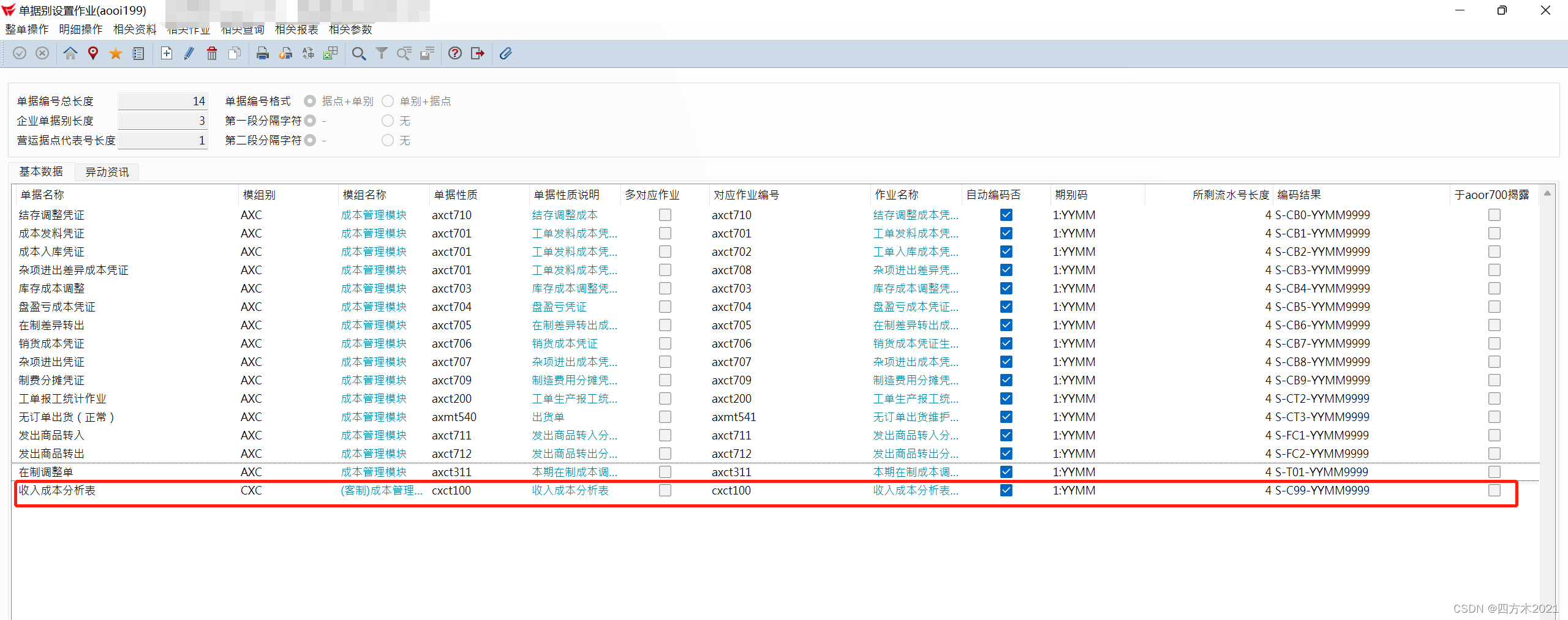Select the 据点+单别 radio button
The width and height of the screenshot is (1568, 620).
[x=310, y=101]
